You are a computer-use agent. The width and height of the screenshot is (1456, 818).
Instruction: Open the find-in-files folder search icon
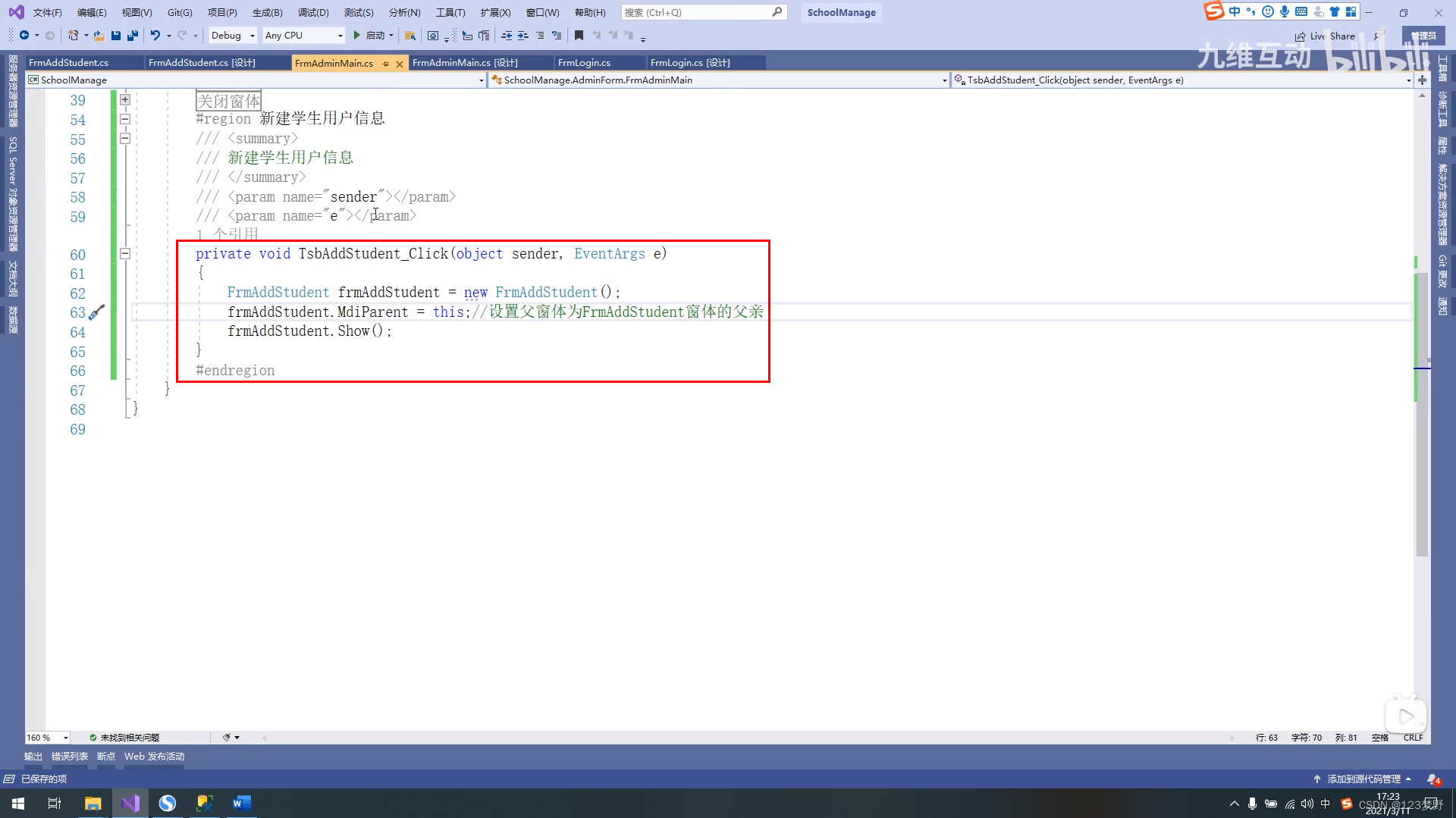(x=410, y=35)
